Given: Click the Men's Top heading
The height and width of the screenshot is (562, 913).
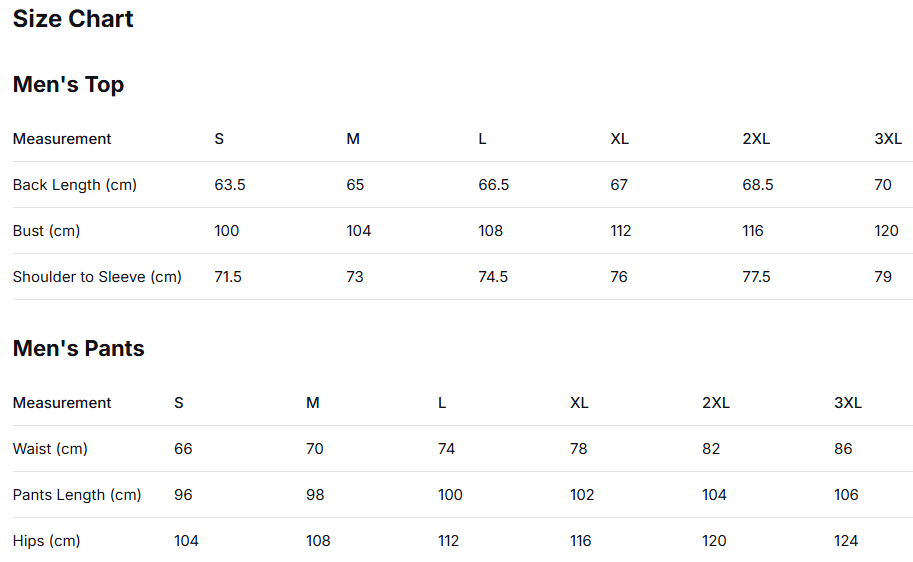Looking at the screenshot, I should point(68,85).
